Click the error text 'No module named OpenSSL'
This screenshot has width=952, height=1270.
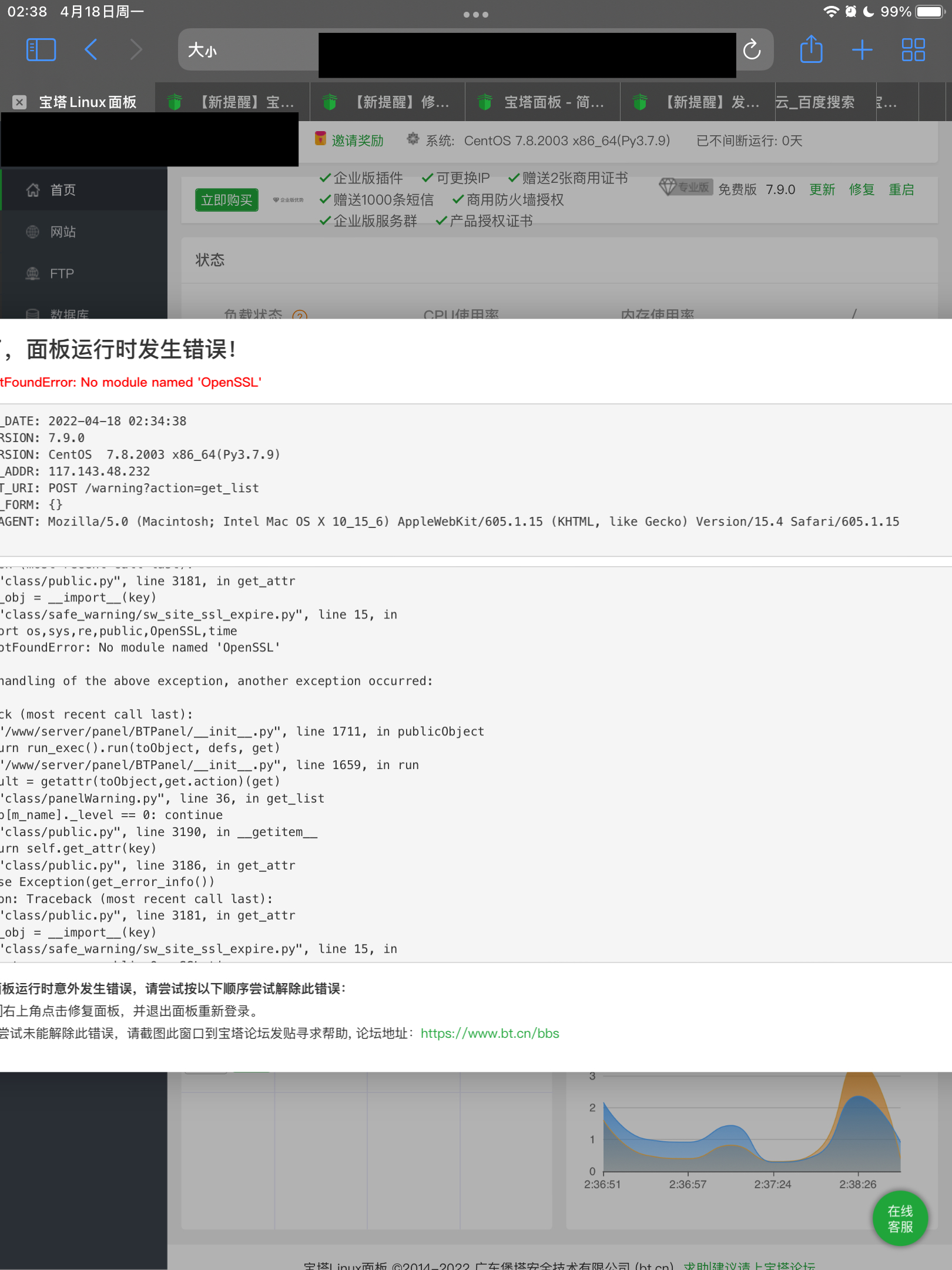coord(171,382)
